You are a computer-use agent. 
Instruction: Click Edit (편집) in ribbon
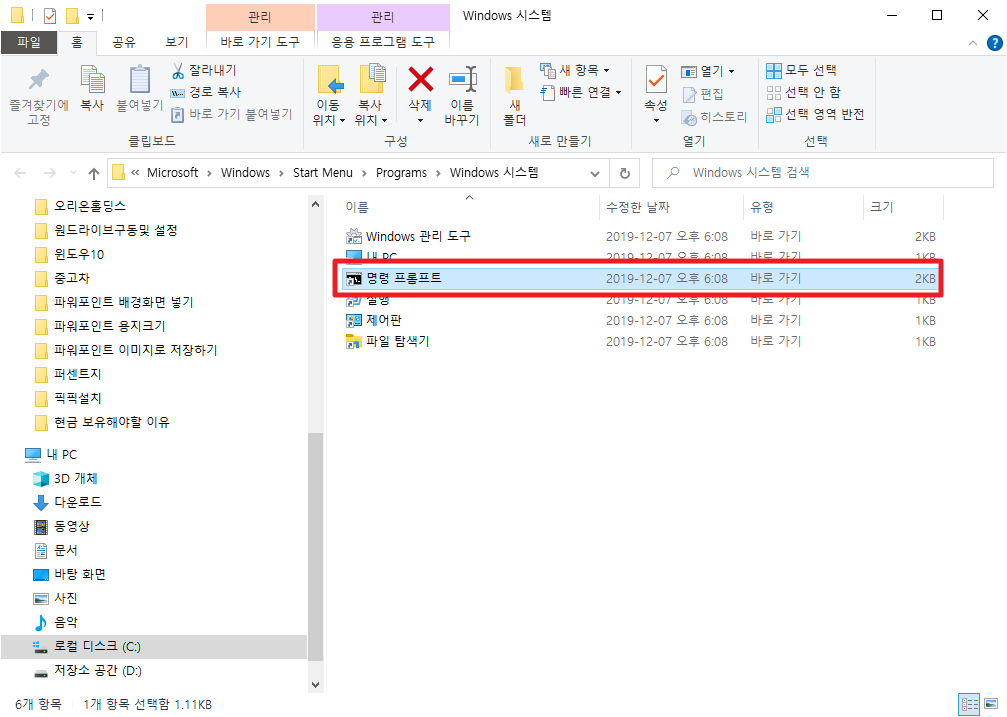703,94
